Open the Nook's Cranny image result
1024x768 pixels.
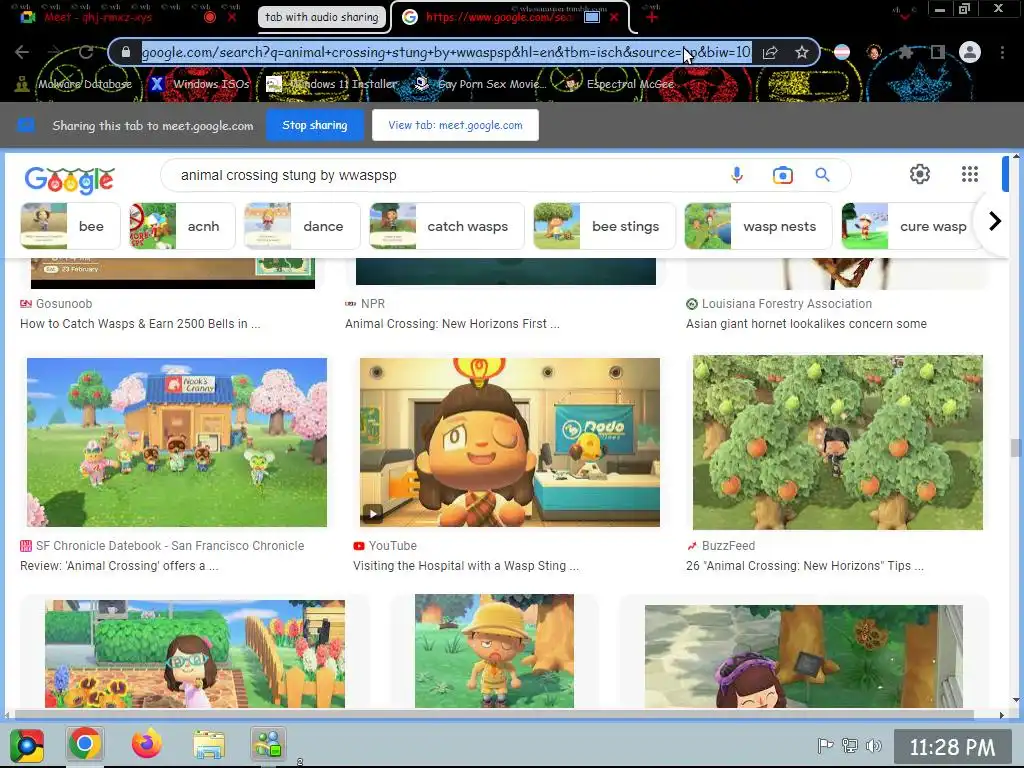(x=176, y=442)
